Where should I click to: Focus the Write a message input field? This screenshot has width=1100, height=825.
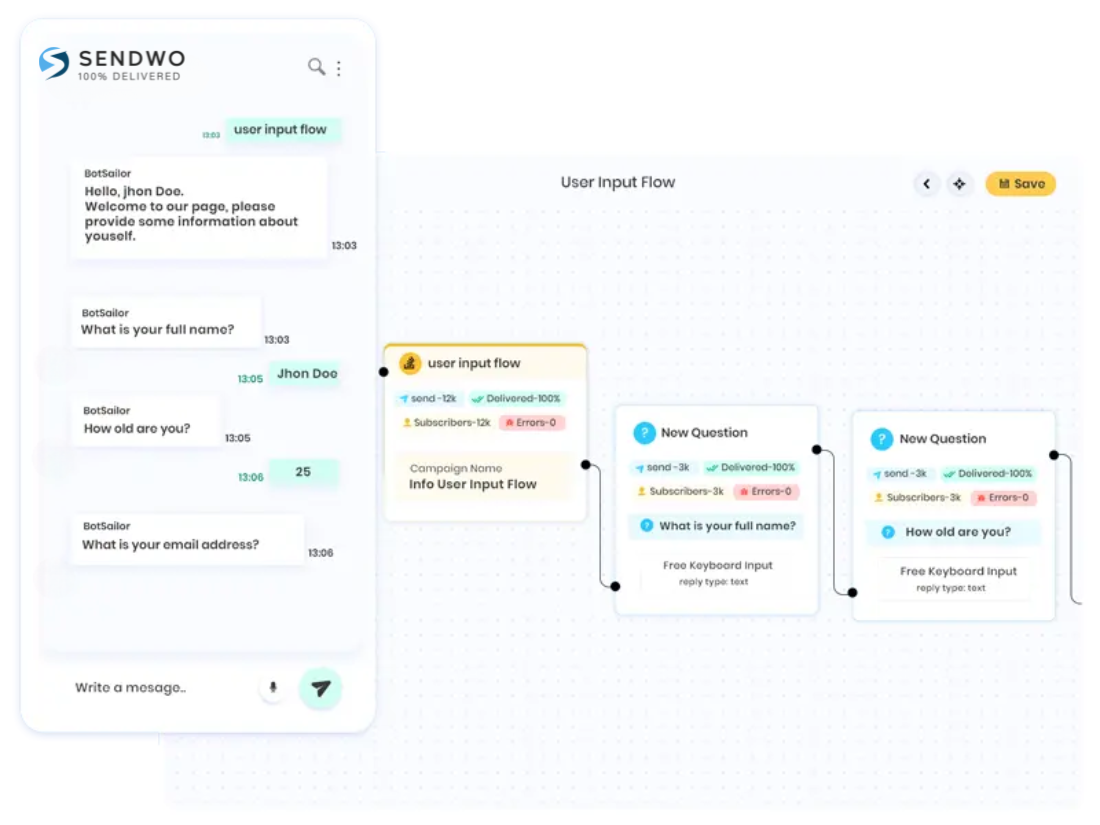tap(161, 688)
